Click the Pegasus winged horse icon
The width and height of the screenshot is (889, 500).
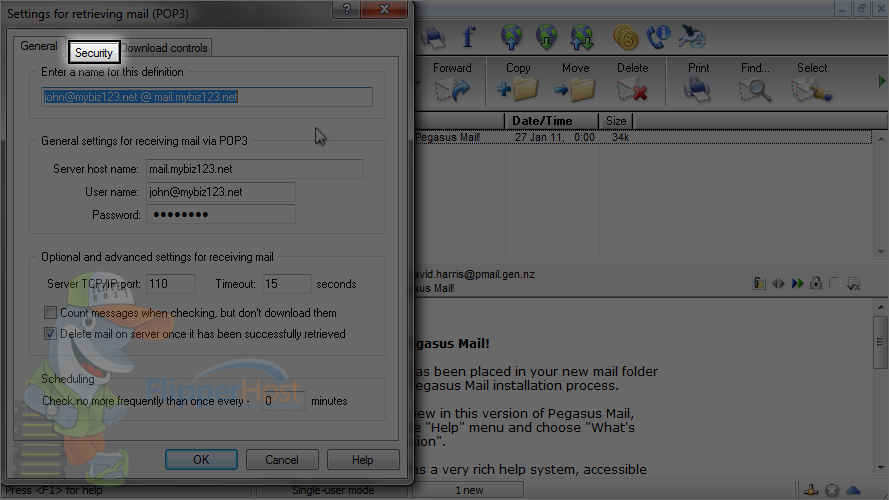(692, 37)
